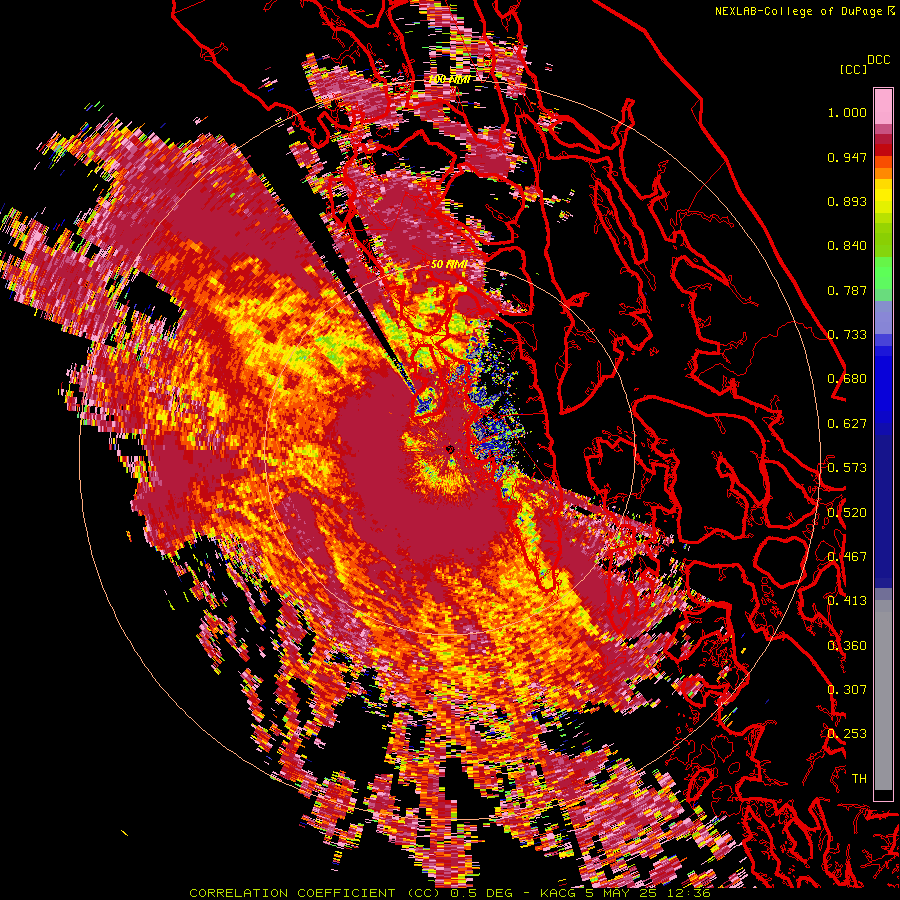900x900 pixels.
Task: Click the 0.787 scale value
Action: coord(847,290)
